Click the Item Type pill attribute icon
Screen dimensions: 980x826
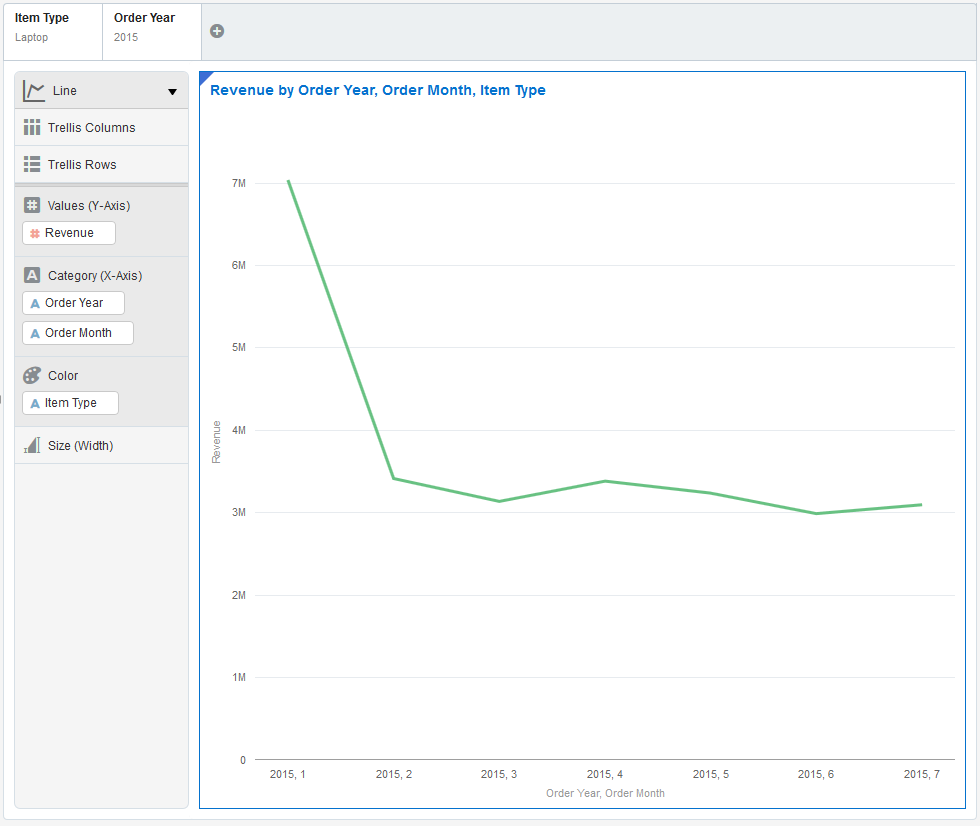tap(35, 403)
